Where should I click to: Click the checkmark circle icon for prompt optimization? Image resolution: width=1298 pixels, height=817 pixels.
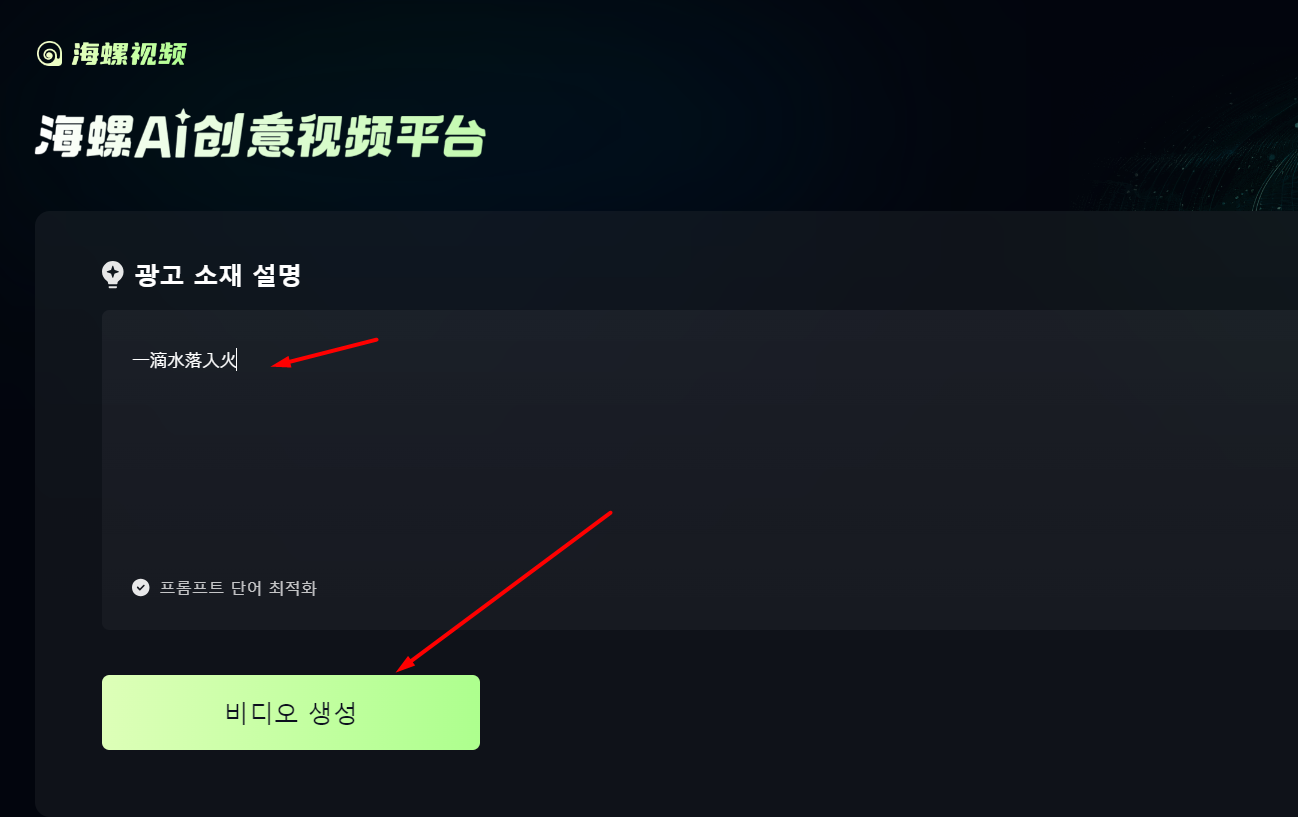(x=141, y=588)
